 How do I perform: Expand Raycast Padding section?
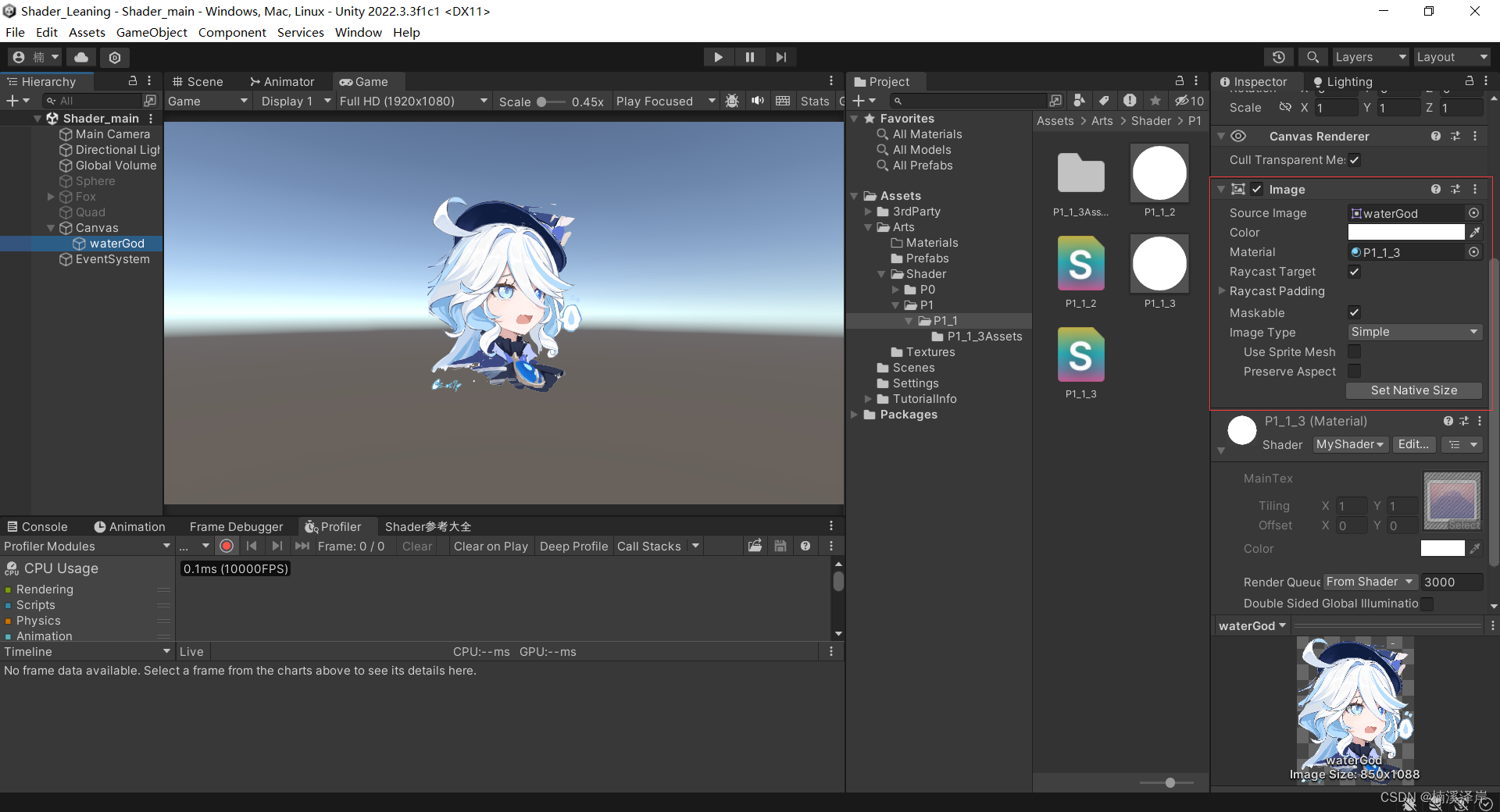(1222, 291)
